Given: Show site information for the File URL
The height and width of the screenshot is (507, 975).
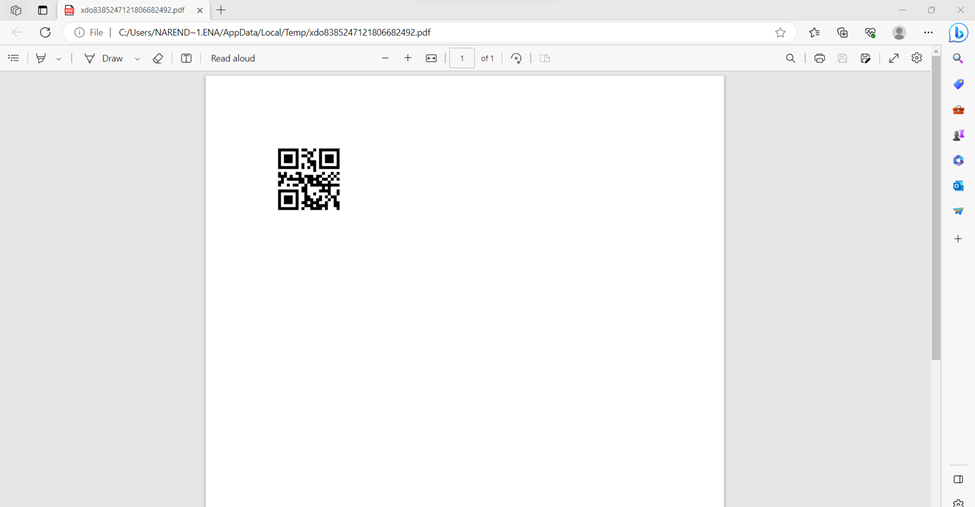Looking at the screenshot, I should pos(88,32).
